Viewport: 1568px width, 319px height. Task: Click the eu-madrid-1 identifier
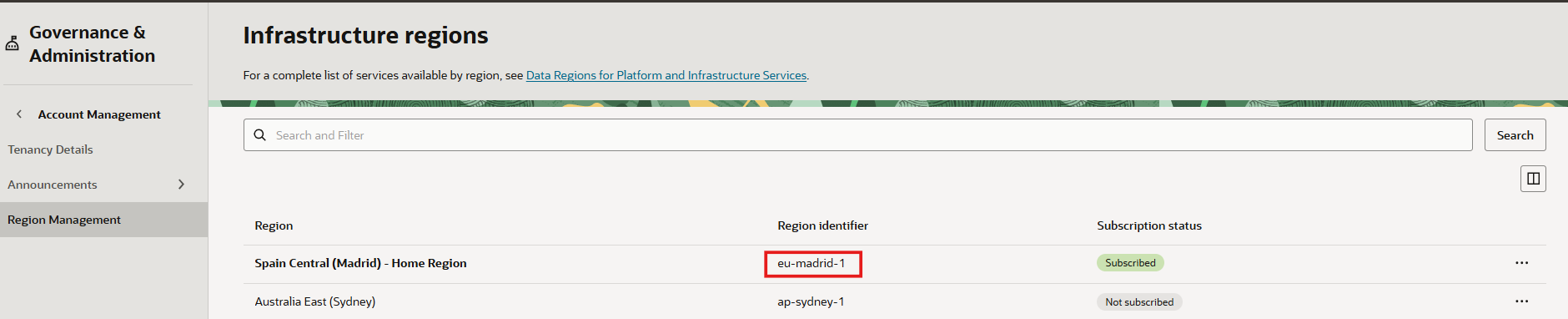(x=812, y=263)
